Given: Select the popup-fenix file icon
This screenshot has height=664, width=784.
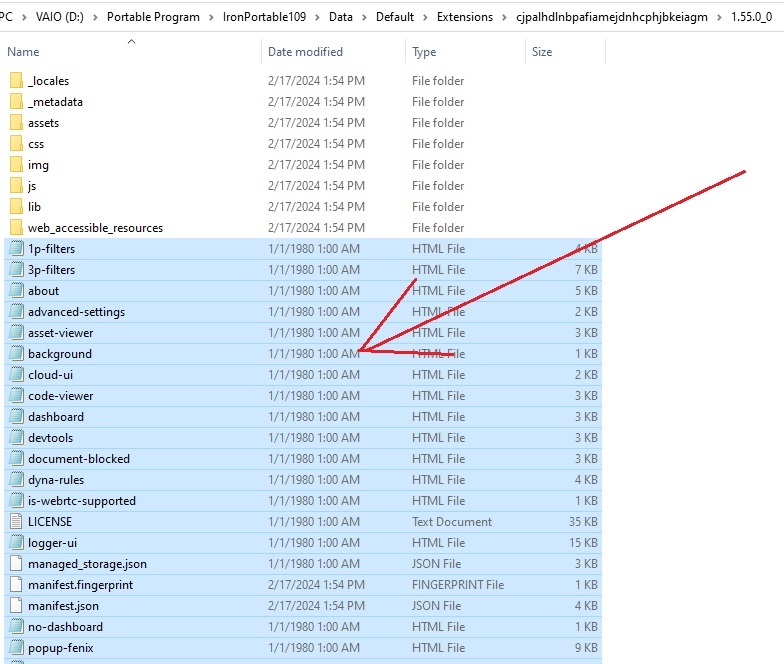Looking at the screenshot, I should [x=16, y=648].
